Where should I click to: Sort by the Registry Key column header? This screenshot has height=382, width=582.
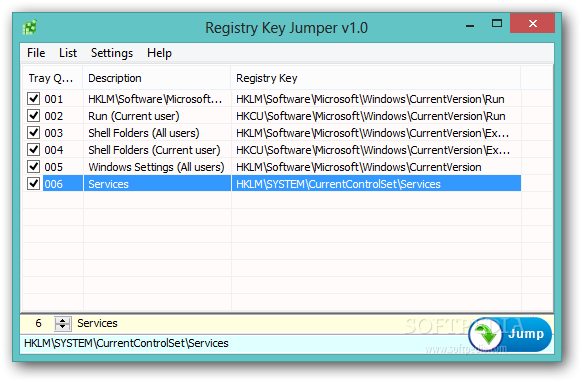tap(376, 78)
